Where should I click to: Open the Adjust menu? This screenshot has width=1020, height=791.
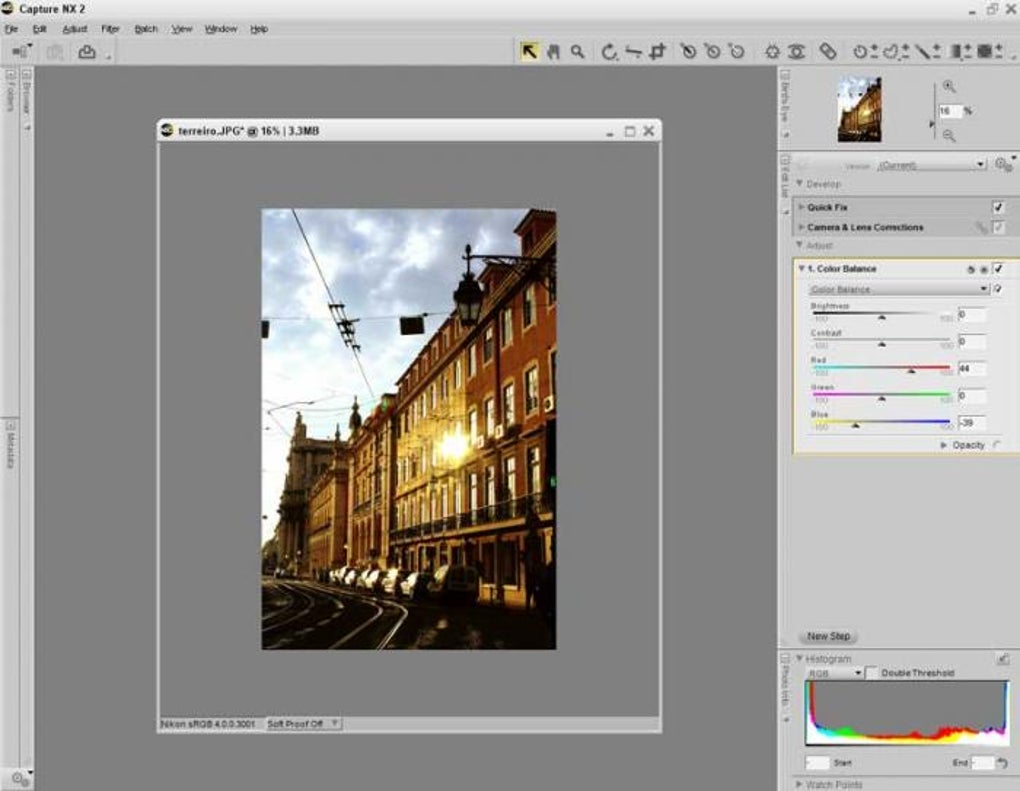pos(75,29)
